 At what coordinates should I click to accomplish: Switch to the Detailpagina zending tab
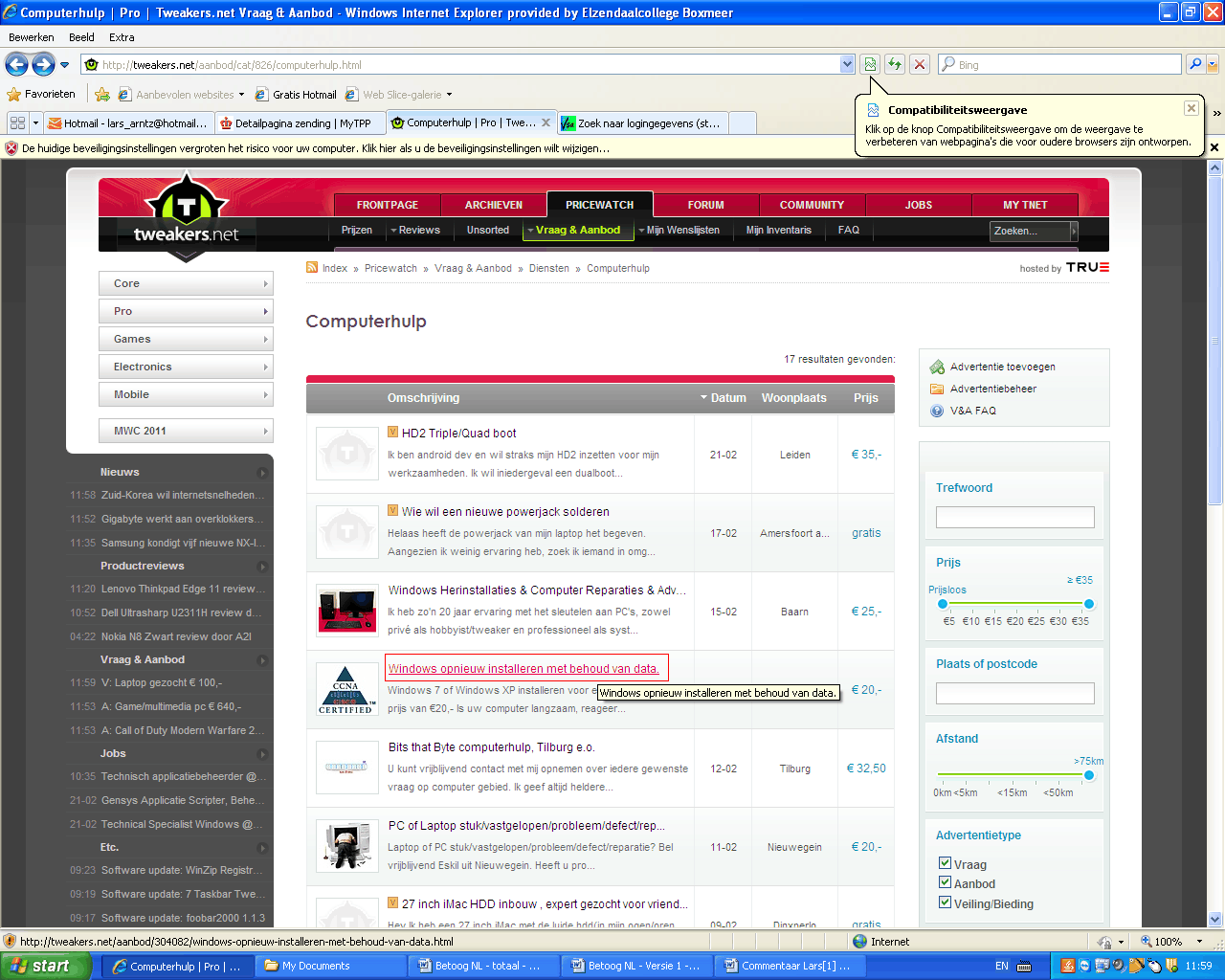point(298,123)
